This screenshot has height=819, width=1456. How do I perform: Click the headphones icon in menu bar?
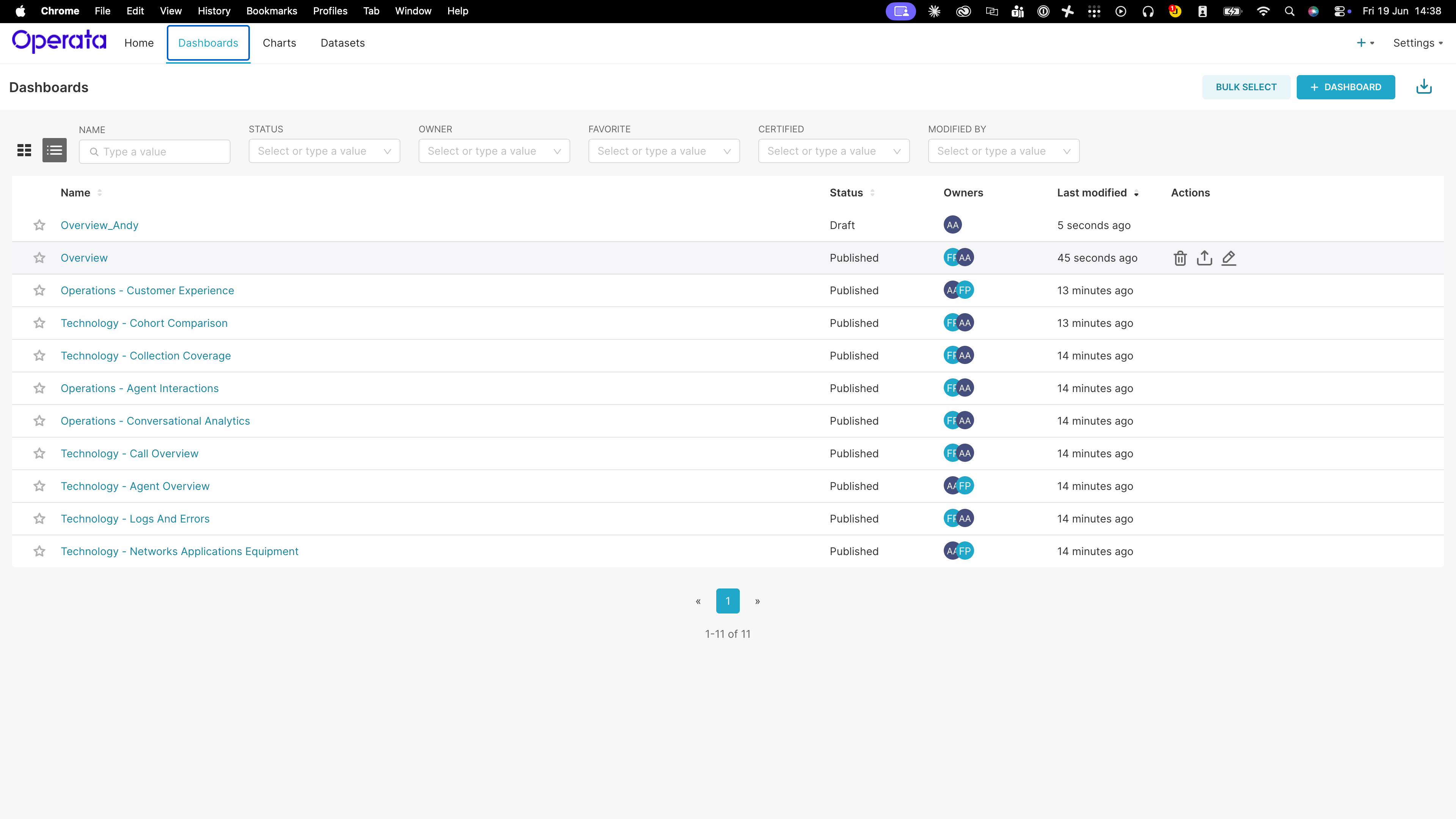[x=1147, y=11]
